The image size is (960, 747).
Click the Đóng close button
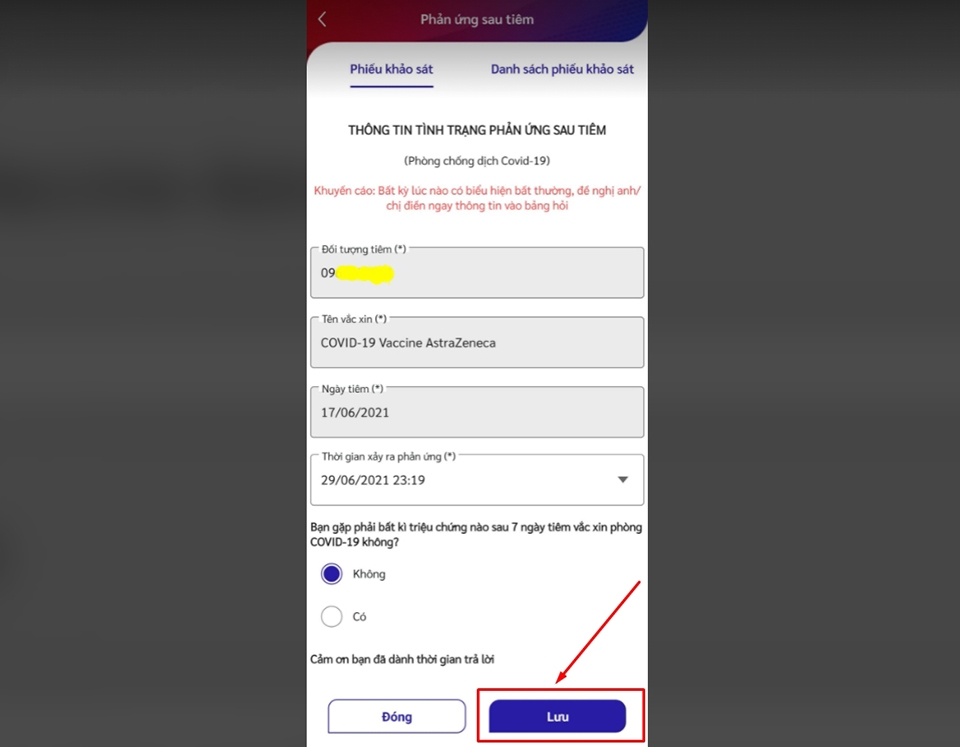click(397, 716)
